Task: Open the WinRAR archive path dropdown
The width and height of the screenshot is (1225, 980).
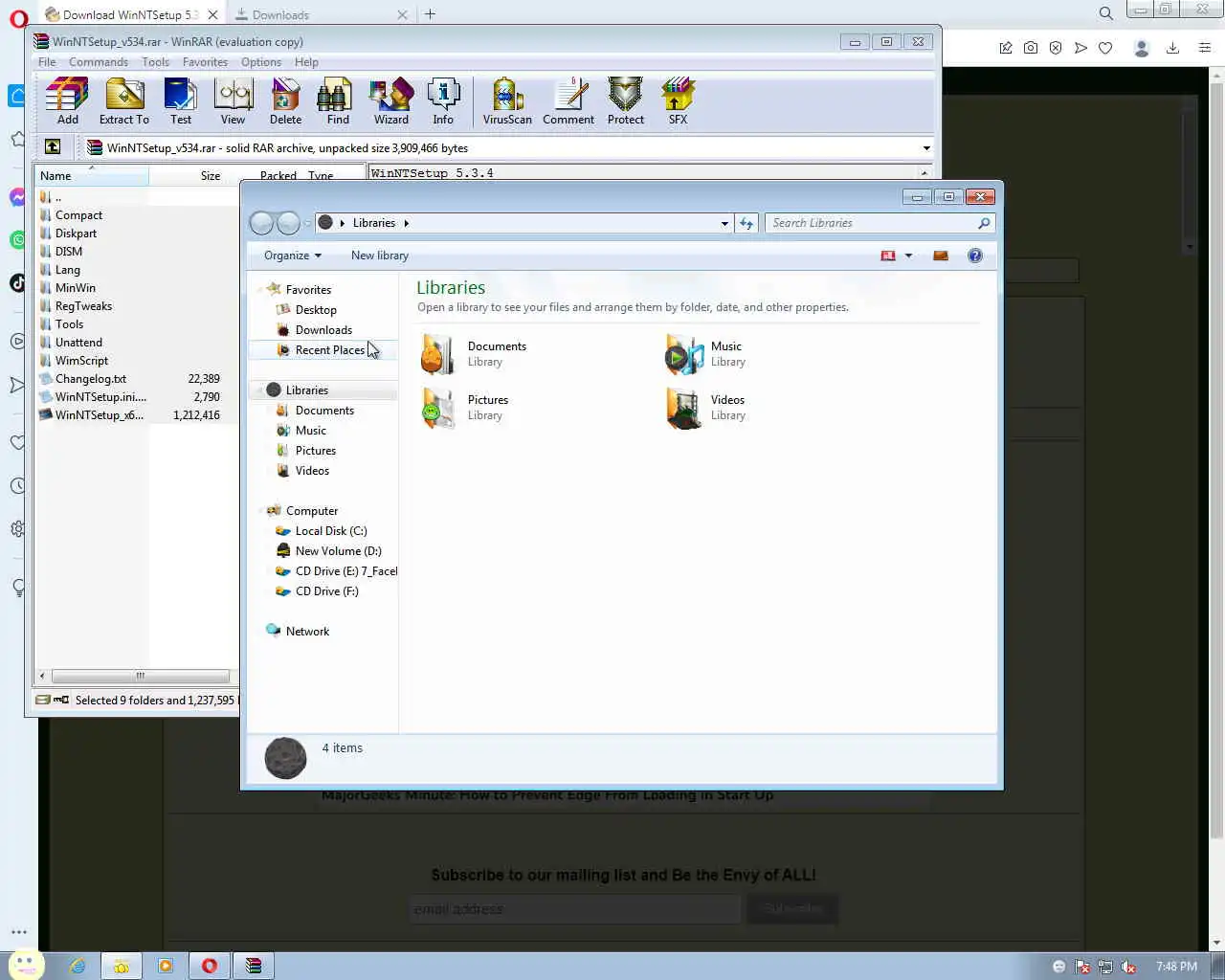Action: [x=925, y=148]
